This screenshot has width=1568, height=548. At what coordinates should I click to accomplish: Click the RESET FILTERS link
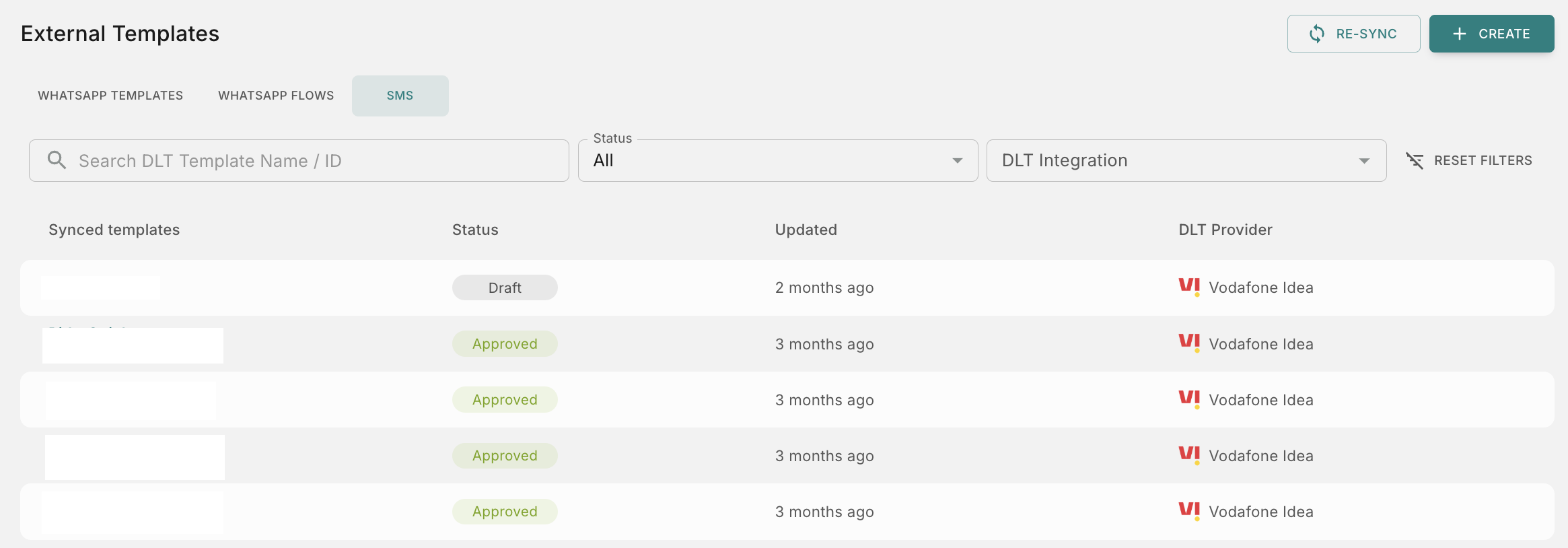[1483, 160]
